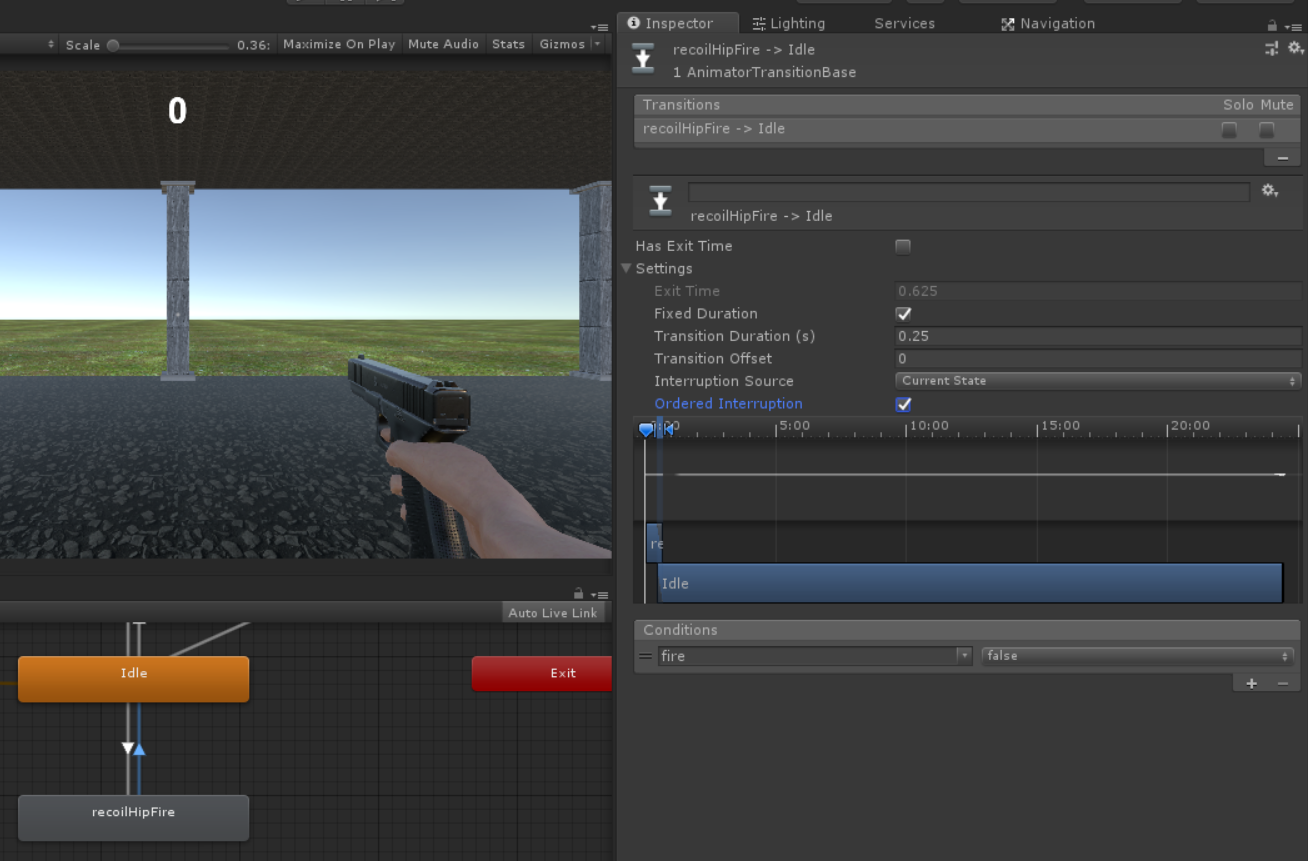The height and width of the screenshot is (861, 1308).
Task: Open Interruption Source dropdown
Action: 1098,381
